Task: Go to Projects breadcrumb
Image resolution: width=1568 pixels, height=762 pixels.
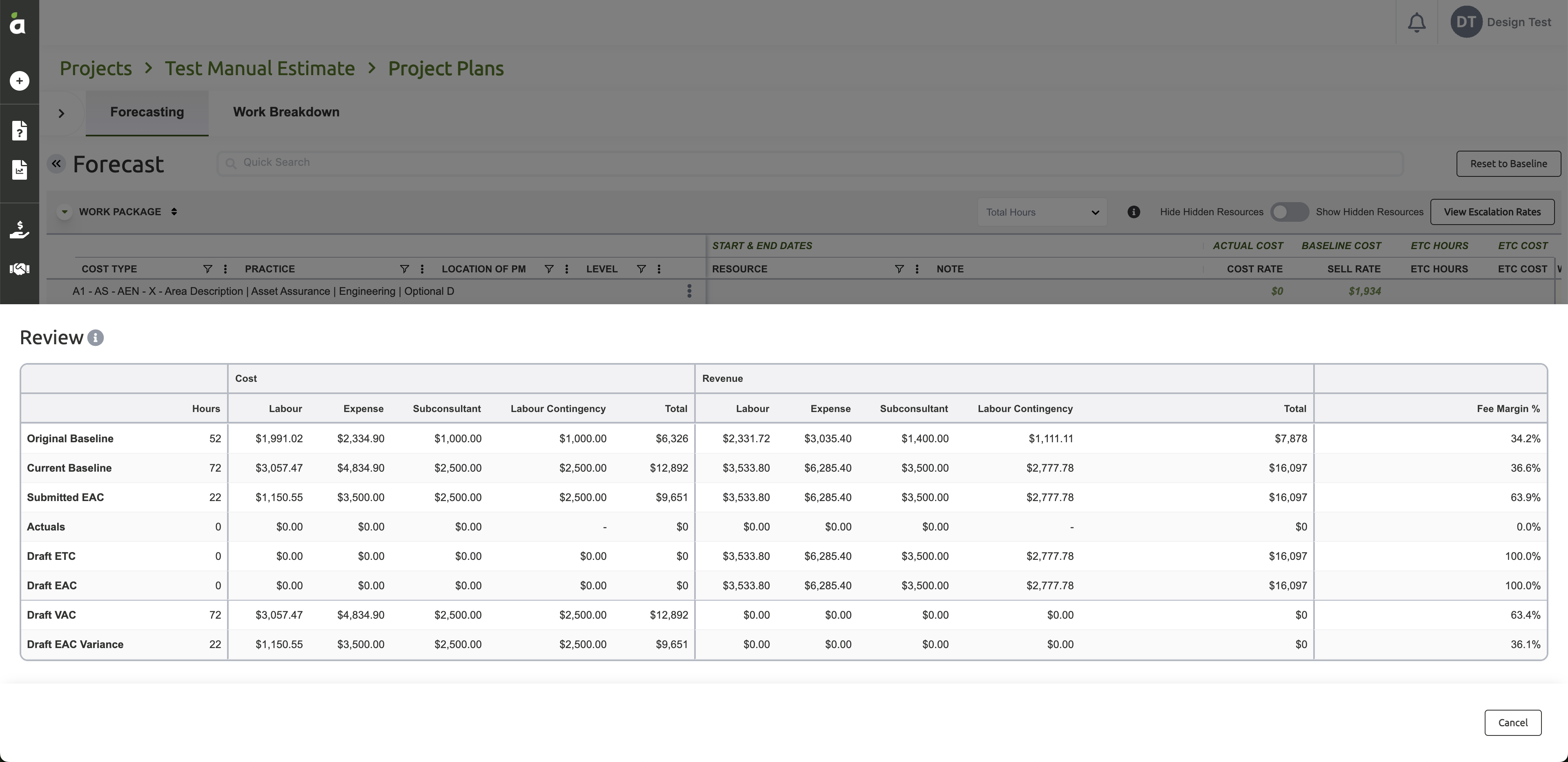Action: pyautogui.click(x=96, y=69)
